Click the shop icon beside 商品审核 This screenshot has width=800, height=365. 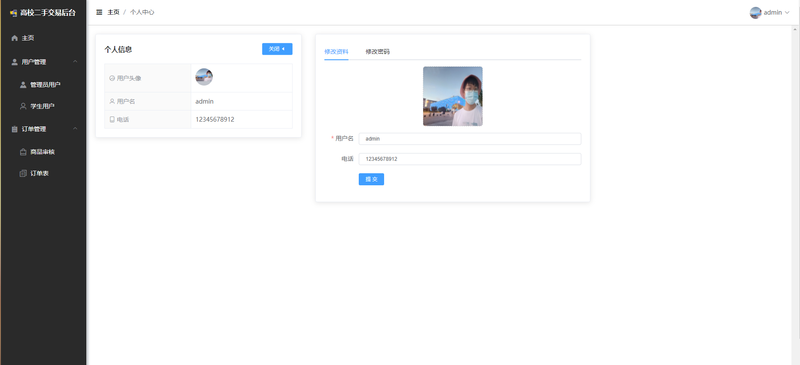click(23, 152)
